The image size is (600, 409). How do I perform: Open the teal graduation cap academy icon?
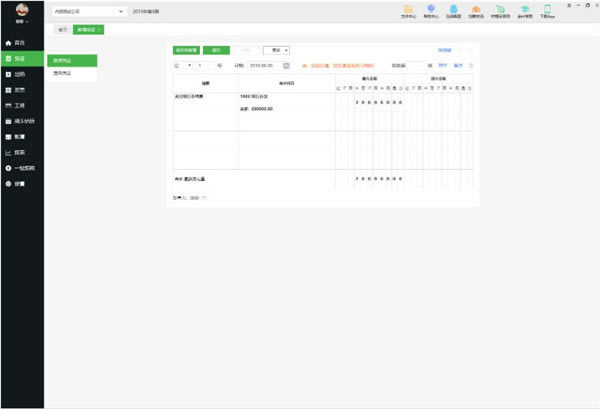(x=525, y=11)
